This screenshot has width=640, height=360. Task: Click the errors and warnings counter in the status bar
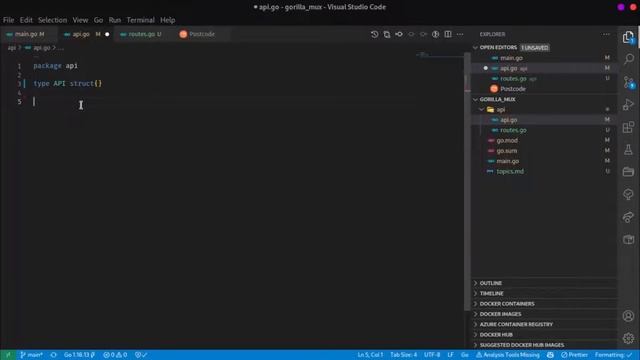[115, 355]
